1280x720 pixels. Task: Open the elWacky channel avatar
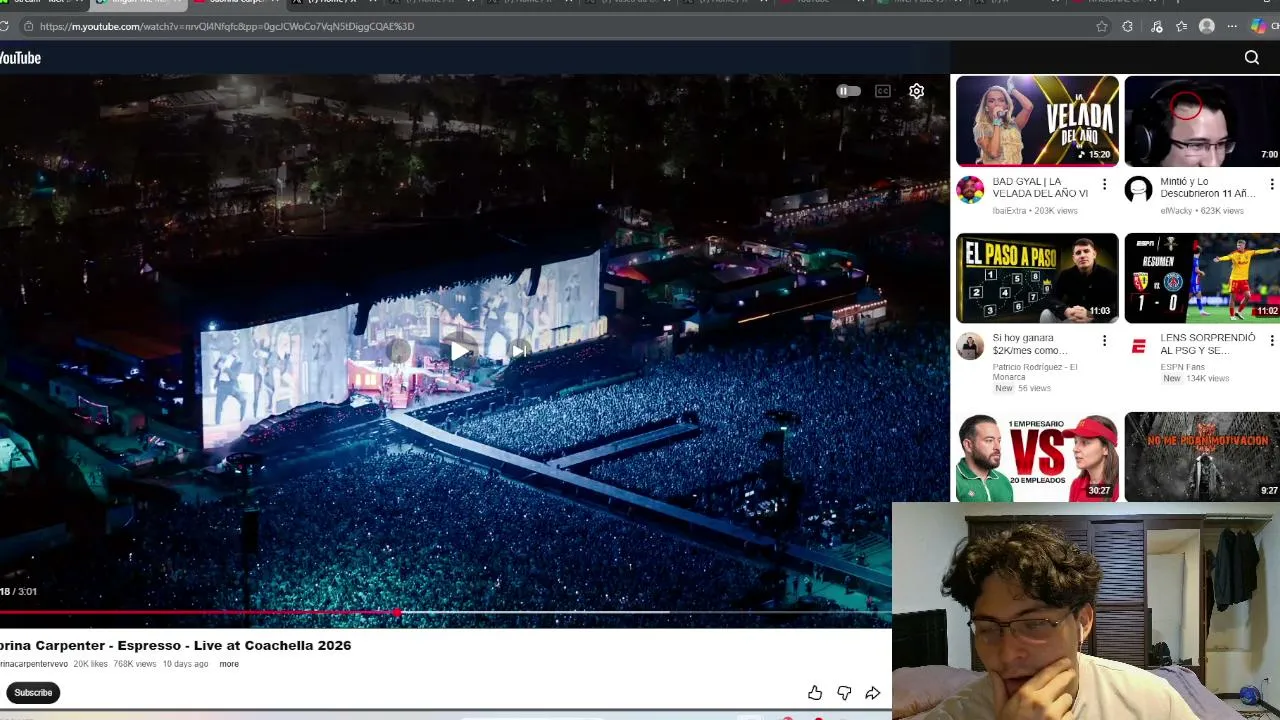[x=1138, y=190]
